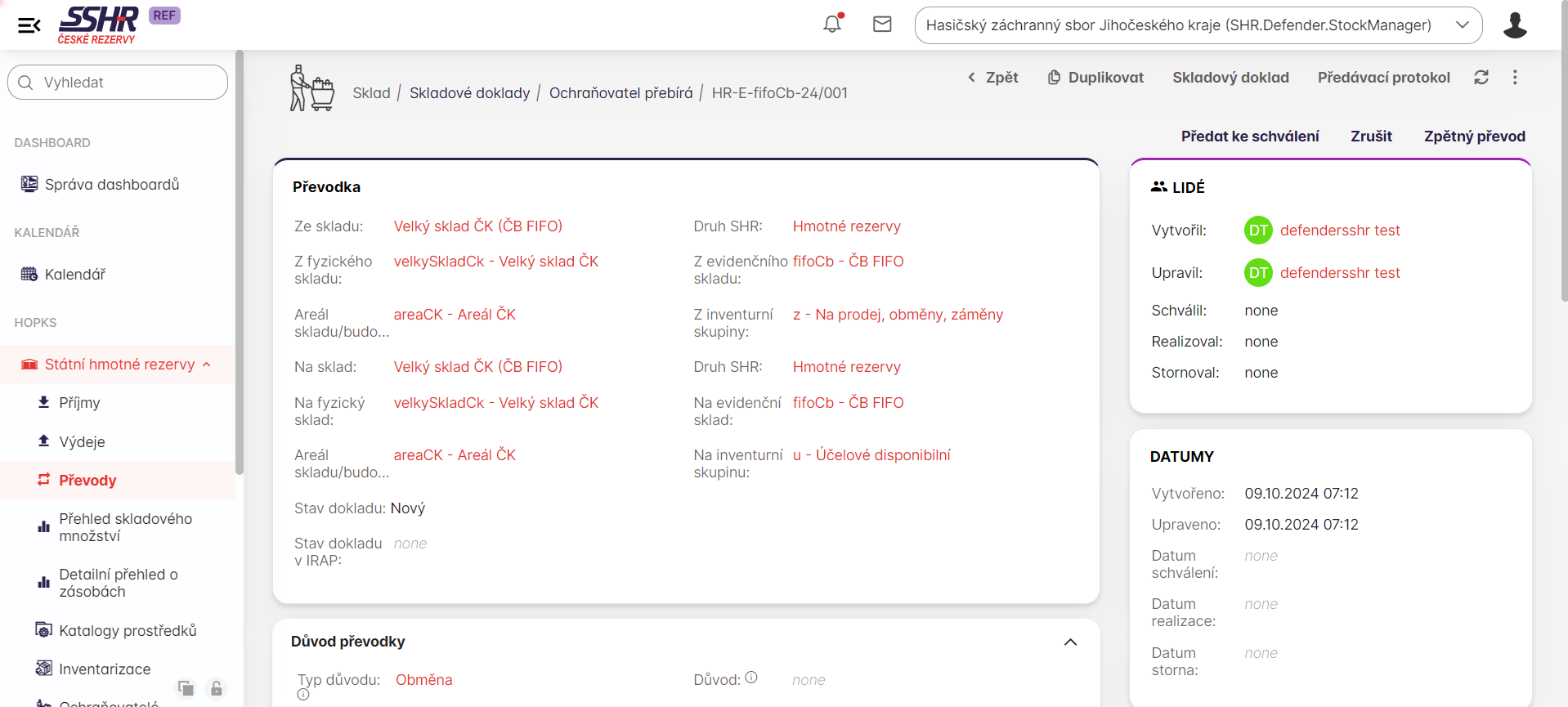Image resolution: width=1568 pixels, height=707 pixels.
Task: Go back using the Zpět button
Action: pos(993,78)
